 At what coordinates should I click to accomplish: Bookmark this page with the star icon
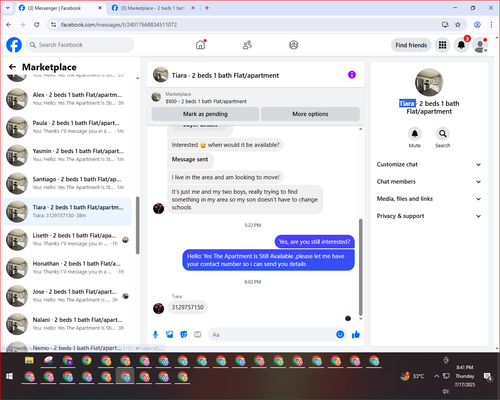[458, 25]
